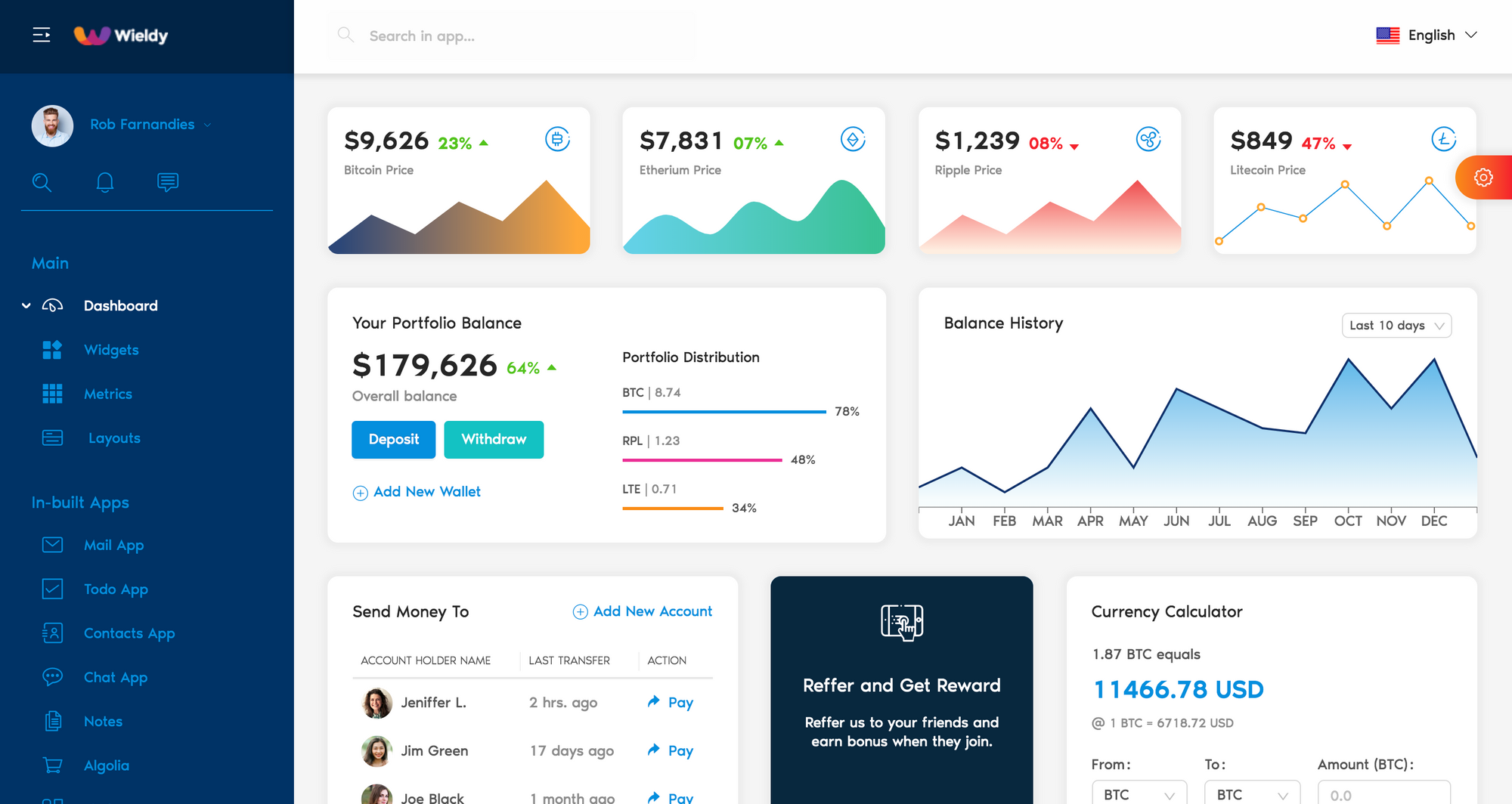This screenshot has height=804, width=1512.
Task: Click the Wieldy logo
Action: (121, 35)
